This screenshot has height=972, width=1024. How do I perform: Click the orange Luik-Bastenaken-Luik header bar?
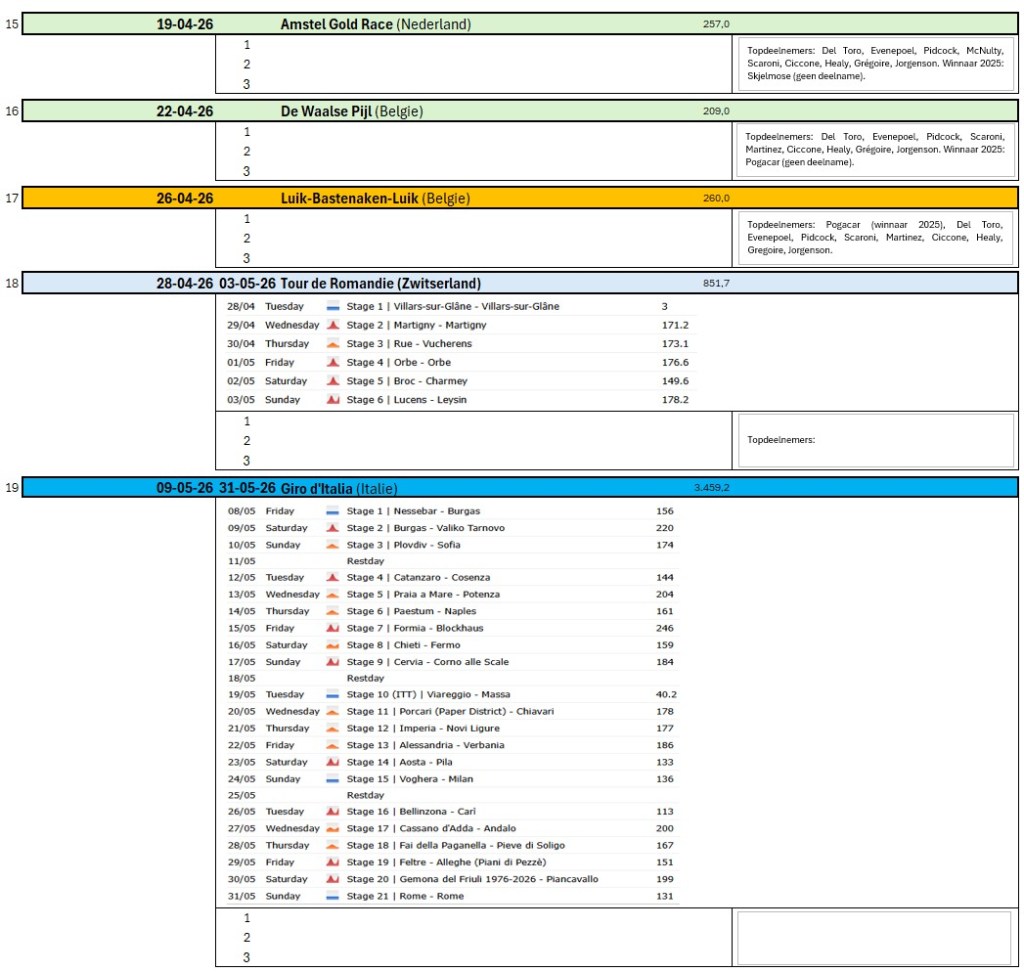pos(520,198)
